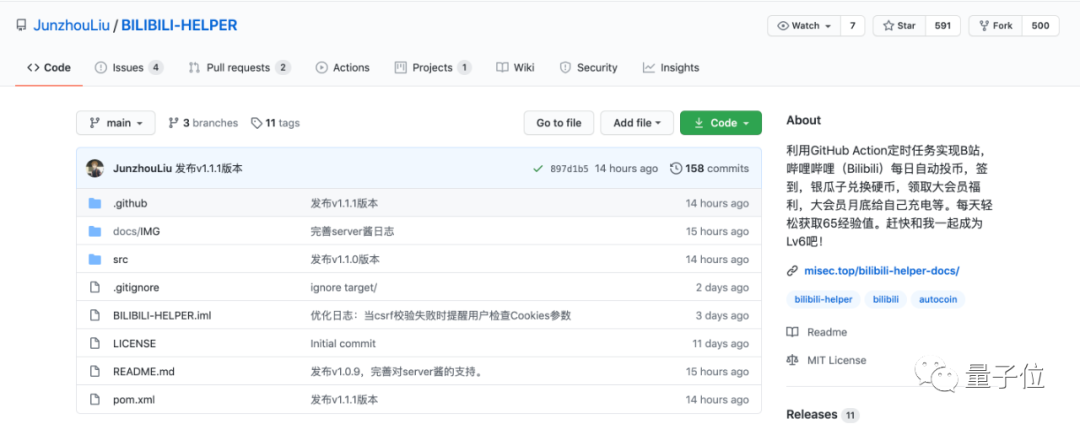Open the stargazers count 591
Screen dimensions: 1080x424
[943, 26]
